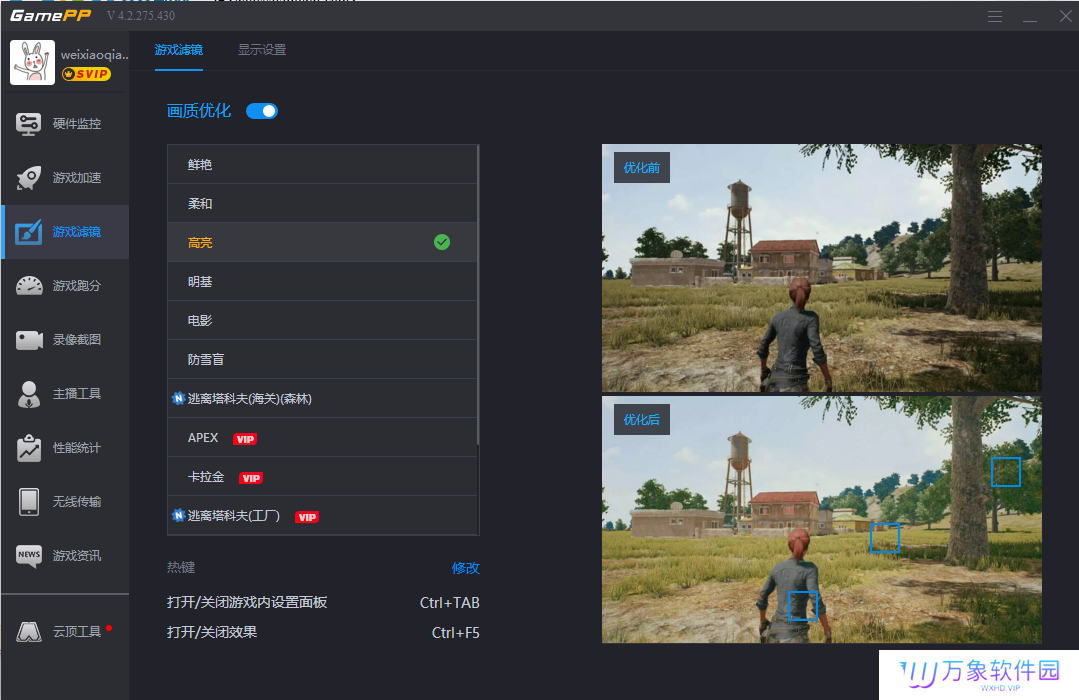
Task: Toggle the 画质优化 switch off
Action: click(x=262, y=111)
